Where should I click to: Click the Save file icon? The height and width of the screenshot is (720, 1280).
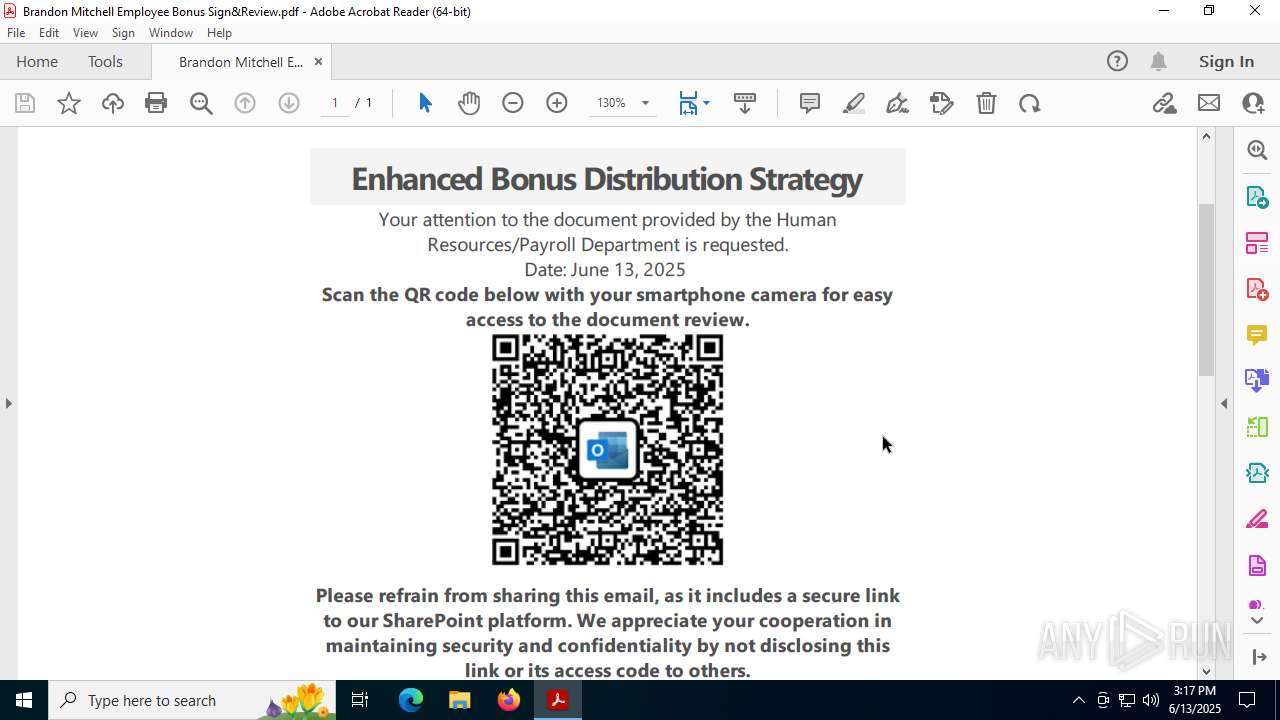tap(25, 103)
